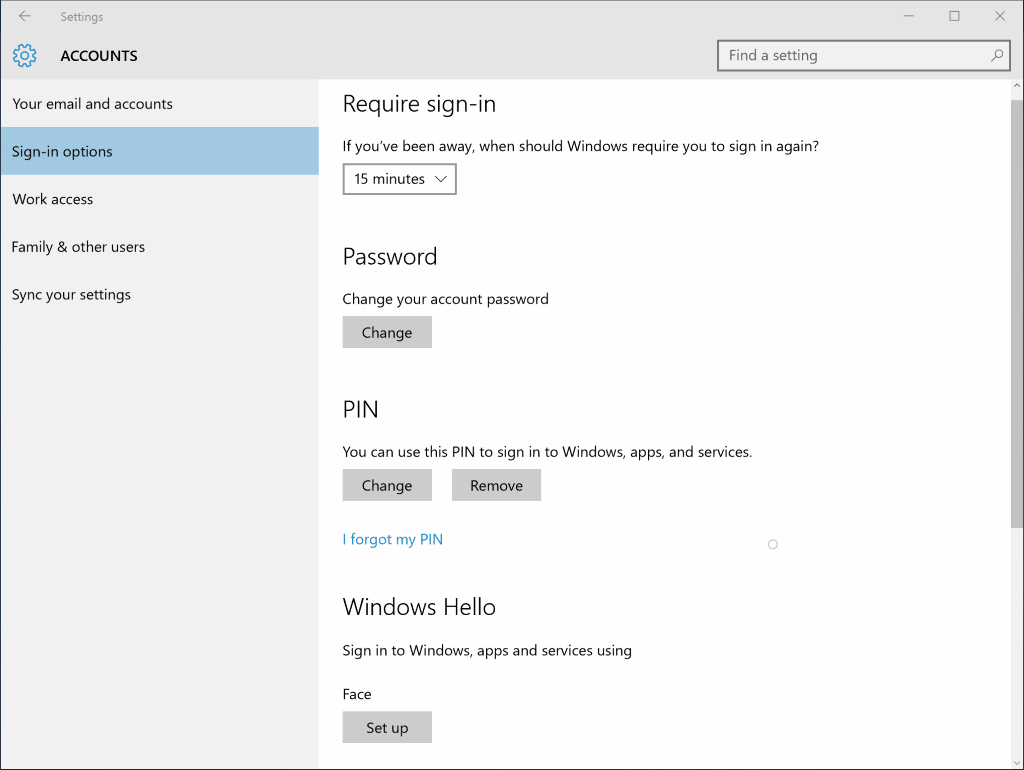Maximize the Settings window
Screen dimensions: 1024x770
(x=954, y=16)
